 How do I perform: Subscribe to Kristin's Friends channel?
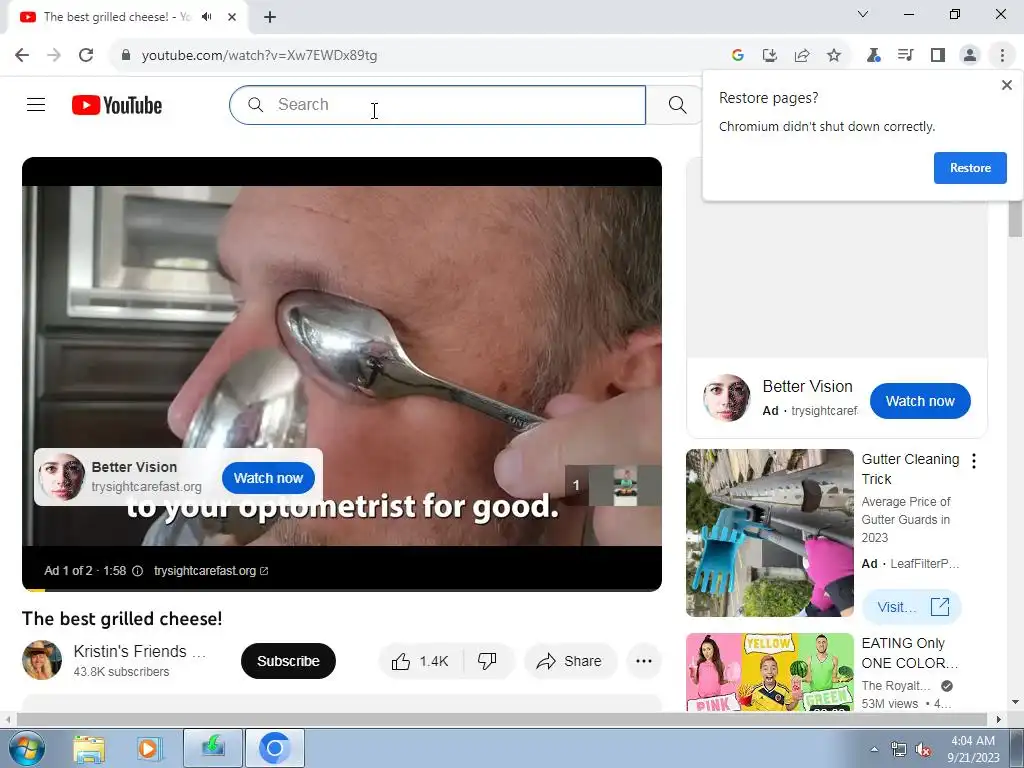[288, 661]
